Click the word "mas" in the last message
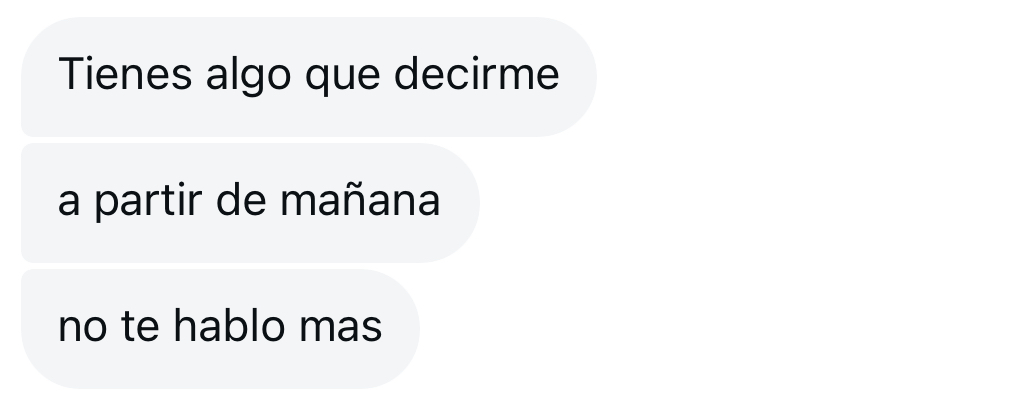The image size is (1032, 413). [x=341, y=328]
